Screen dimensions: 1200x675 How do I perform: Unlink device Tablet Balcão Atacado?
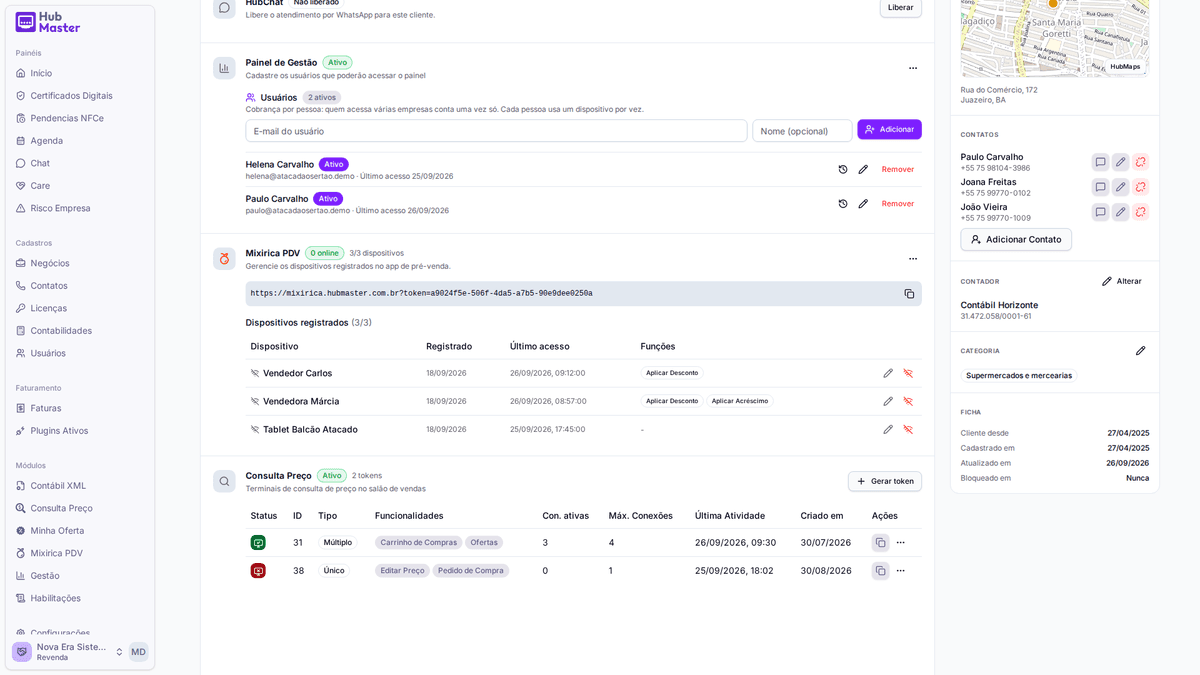point(908,429)
